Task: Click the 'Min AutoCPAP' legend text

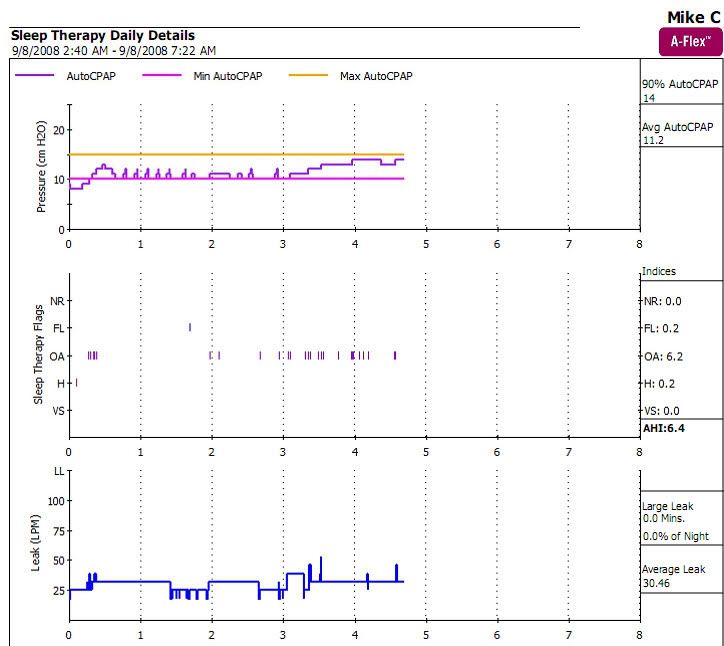Action: pyautogui.click(x=228, y=76)
